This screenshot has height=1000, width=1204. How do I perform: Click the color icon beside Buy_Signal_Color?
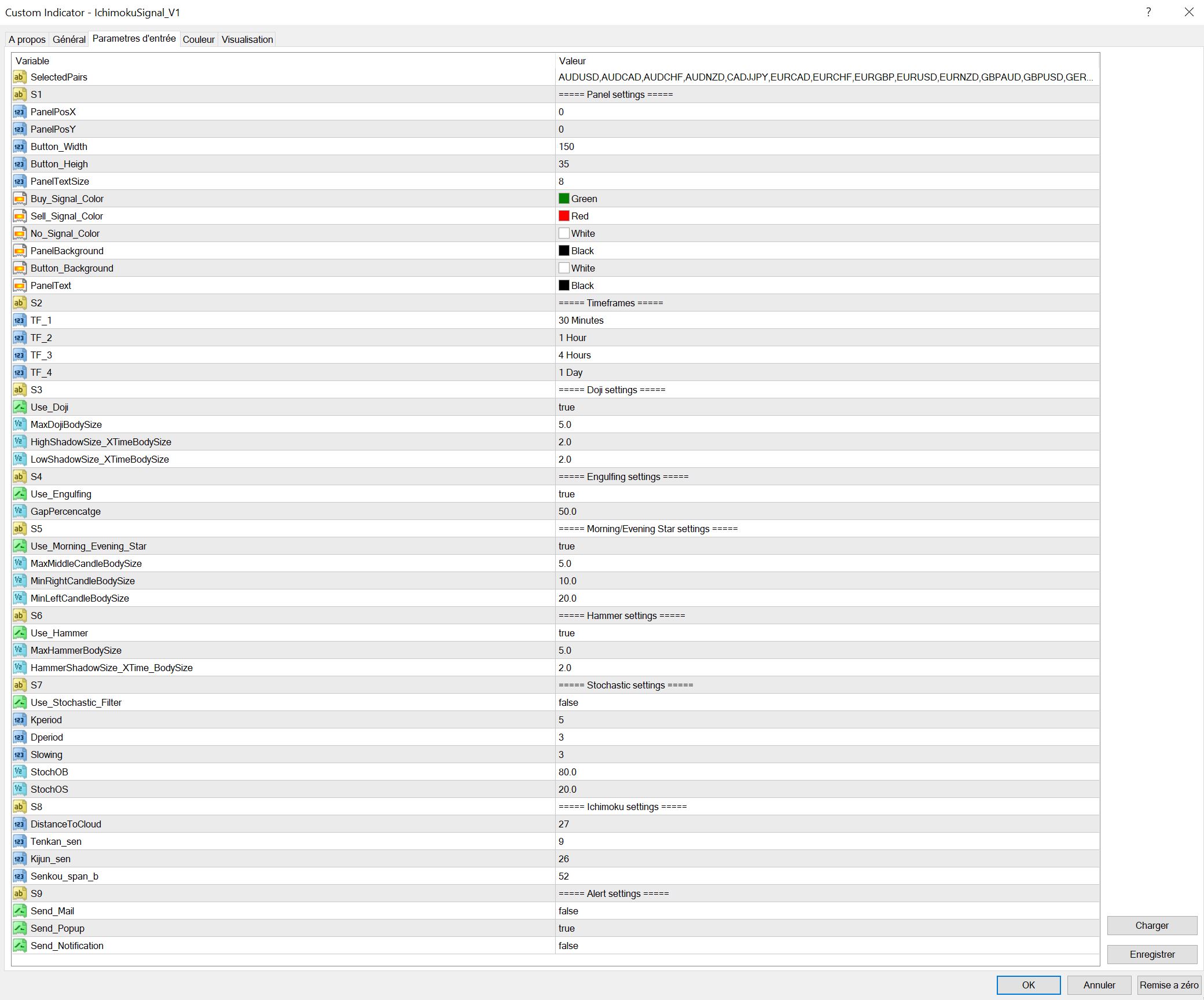click(x=20, y=199)
